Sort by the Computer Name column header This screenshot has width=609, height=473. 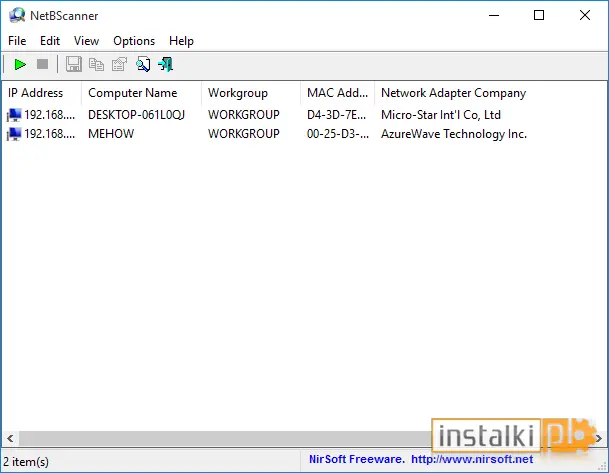[x=141, y=93]
